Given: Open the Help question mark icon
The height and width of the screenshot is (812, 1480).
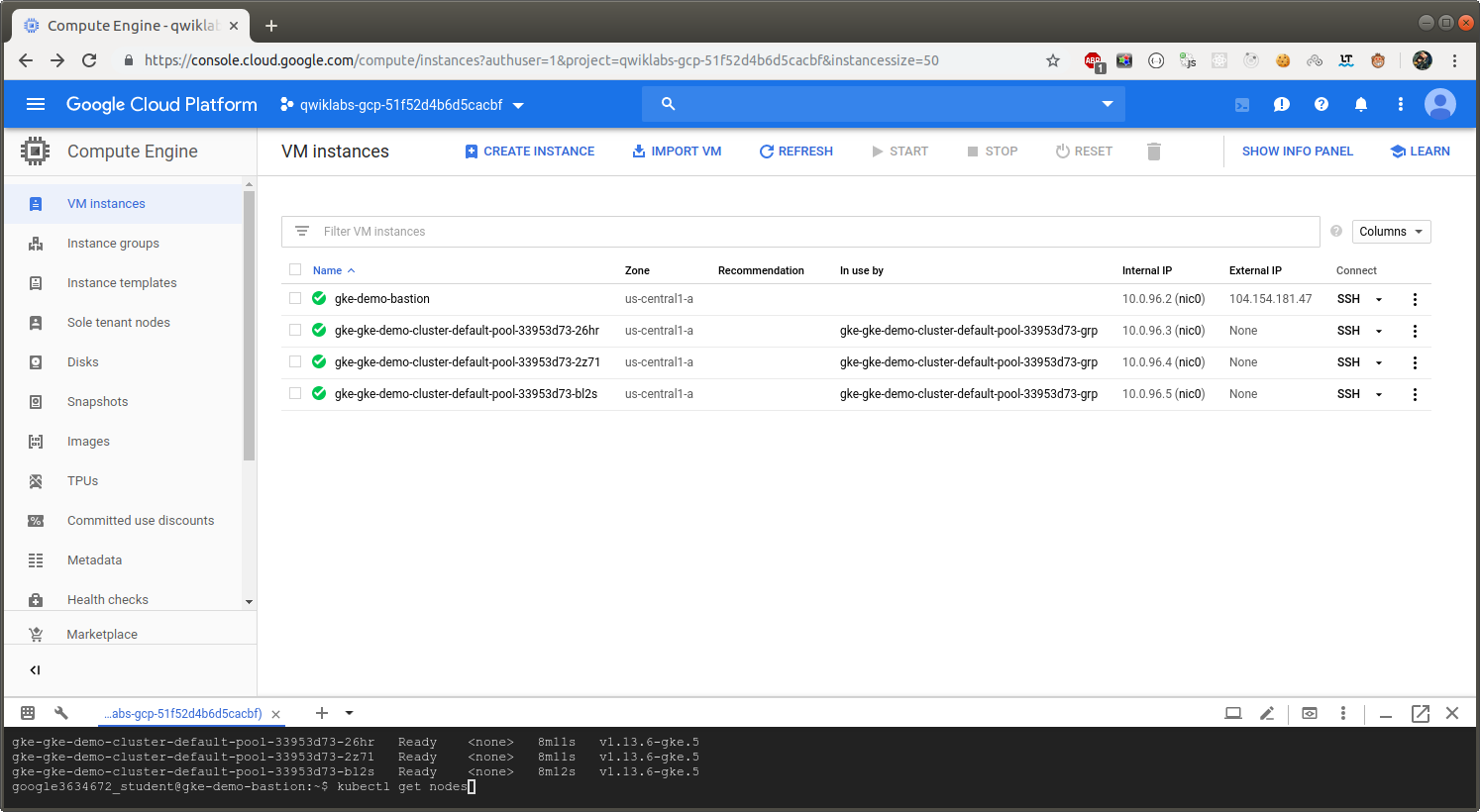Looking at the screenshot, I should click(1321, 104).
